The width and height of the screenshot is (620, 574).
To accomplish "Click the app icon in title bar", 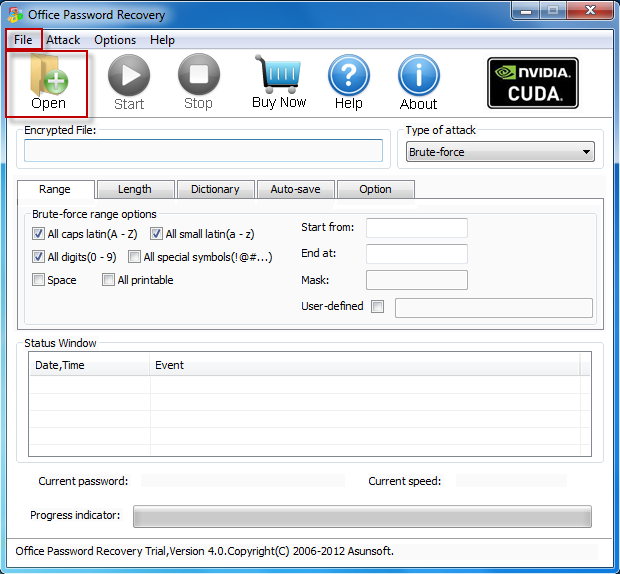I will [x=15, y=15].
